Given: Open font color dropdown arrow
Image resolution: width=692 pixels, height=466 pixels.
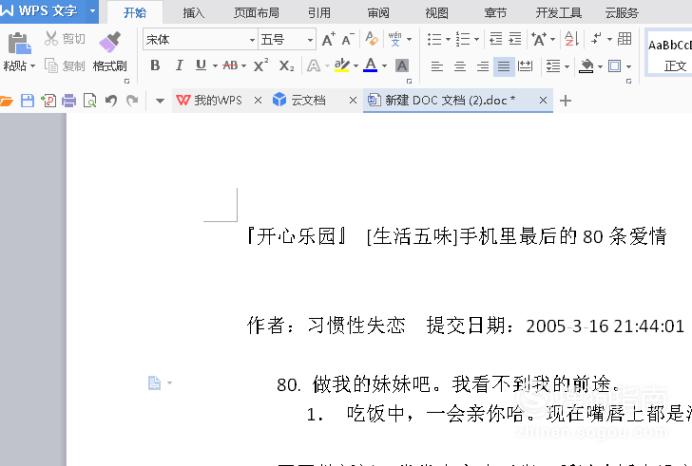Looking at the screenshot, I should coord(384,66).
